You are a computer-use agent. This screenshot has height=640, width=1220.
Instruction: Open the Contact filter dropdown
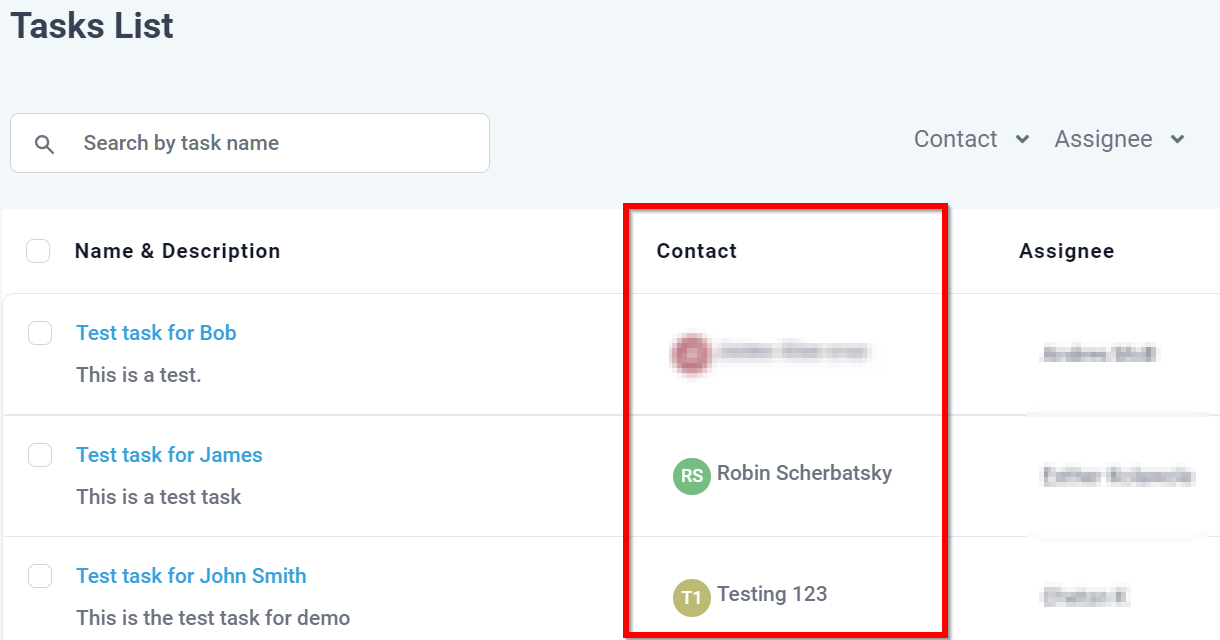coord(971,139)
